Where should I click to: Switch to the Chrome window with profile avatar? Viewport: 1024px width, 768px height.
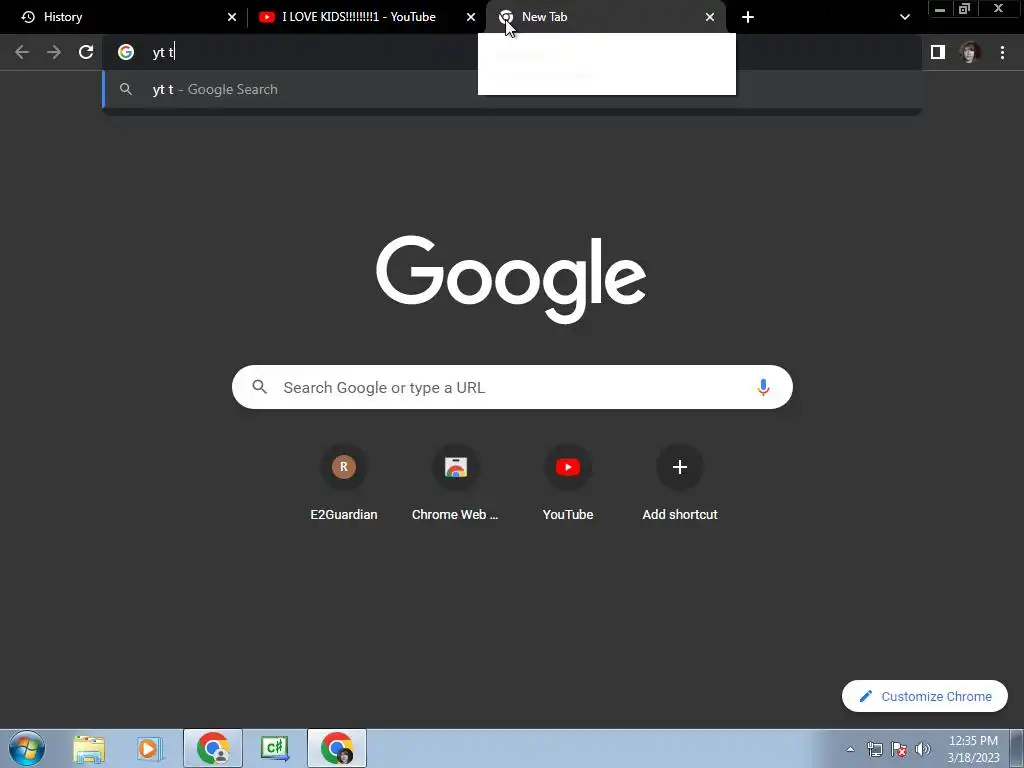337,748
